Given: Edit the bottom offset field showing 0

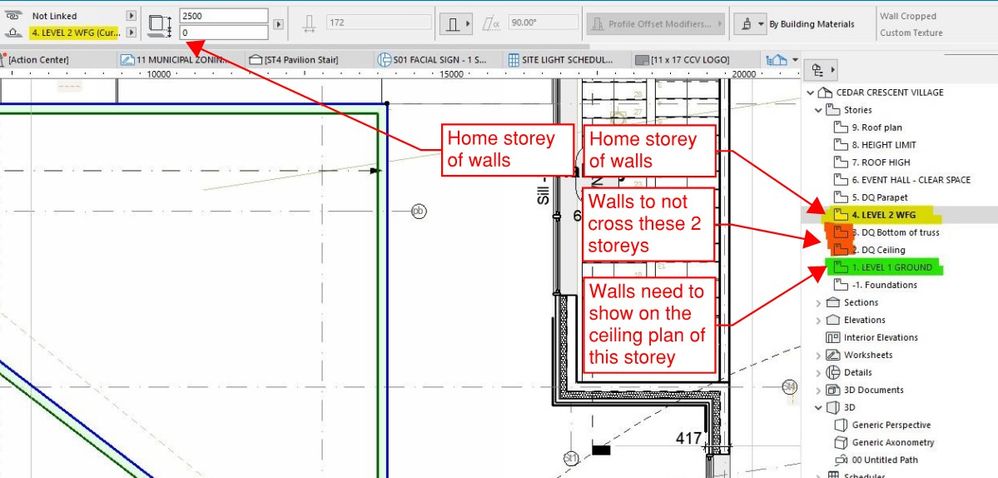Looking at the screenshot, I should coord(223,32).
